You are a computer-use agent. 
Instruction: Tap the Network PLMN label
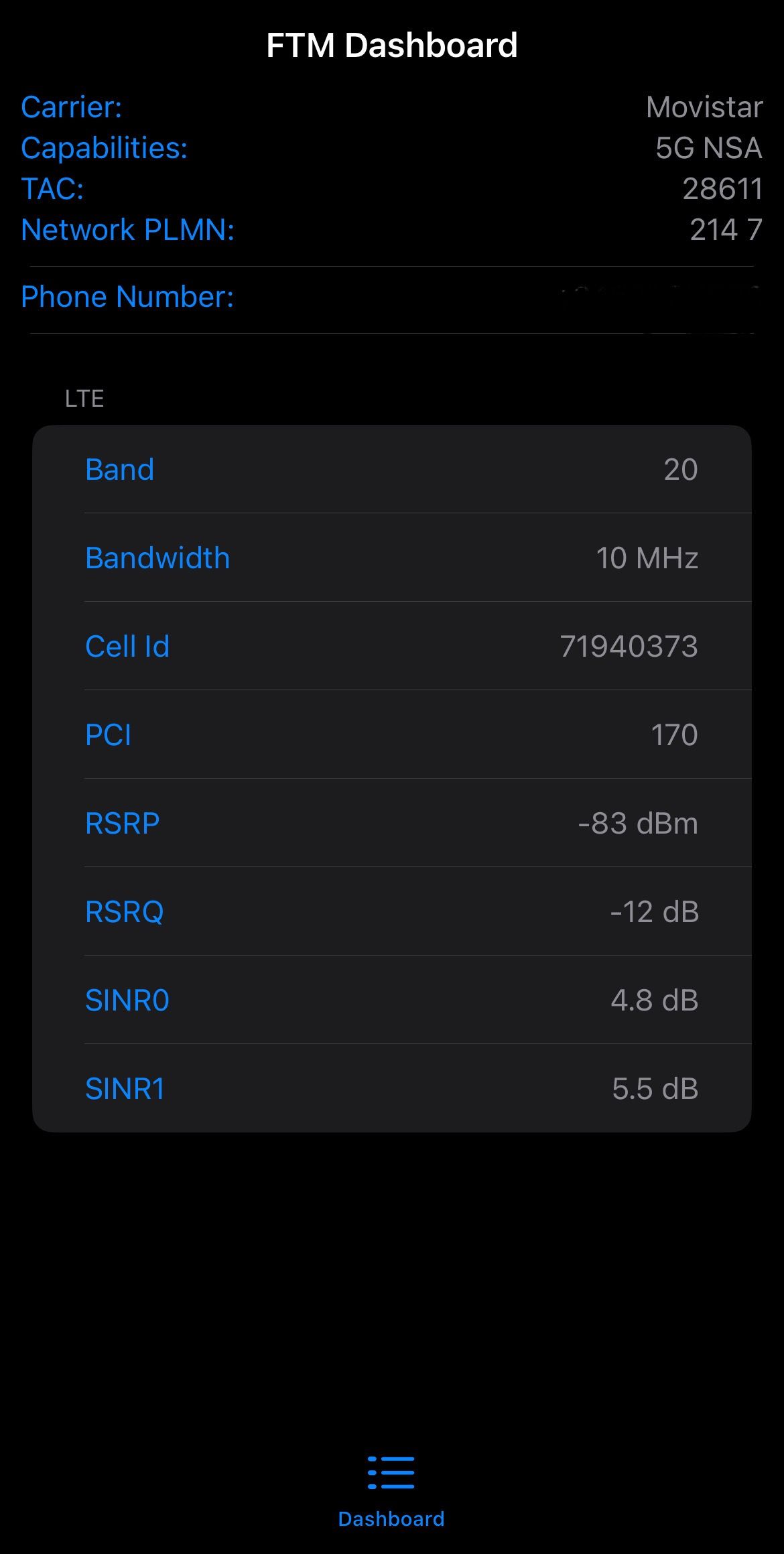(128, 230)
